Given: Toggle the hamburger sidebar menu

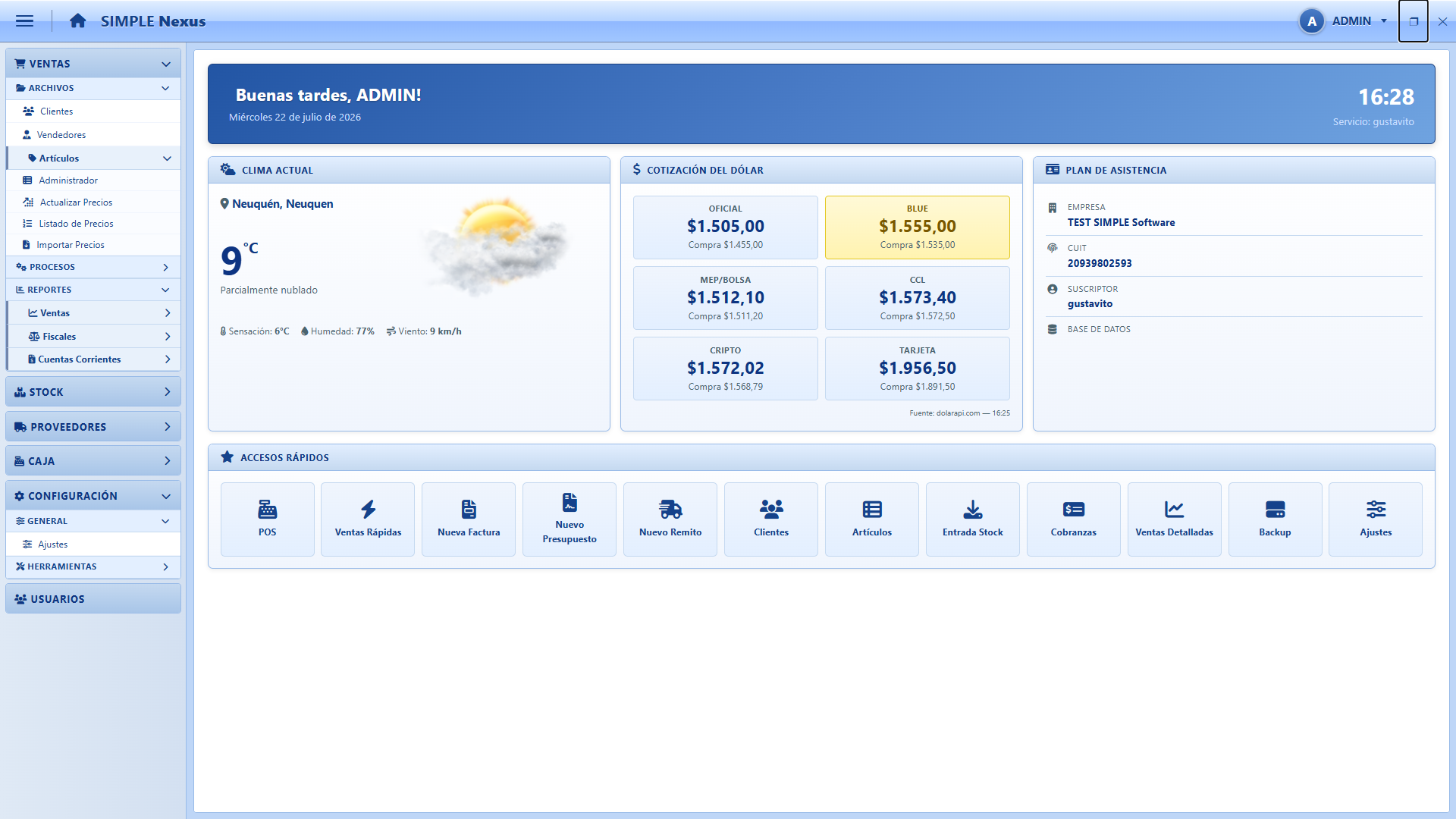Looking at the screenshot, I should tap(24, 21).
